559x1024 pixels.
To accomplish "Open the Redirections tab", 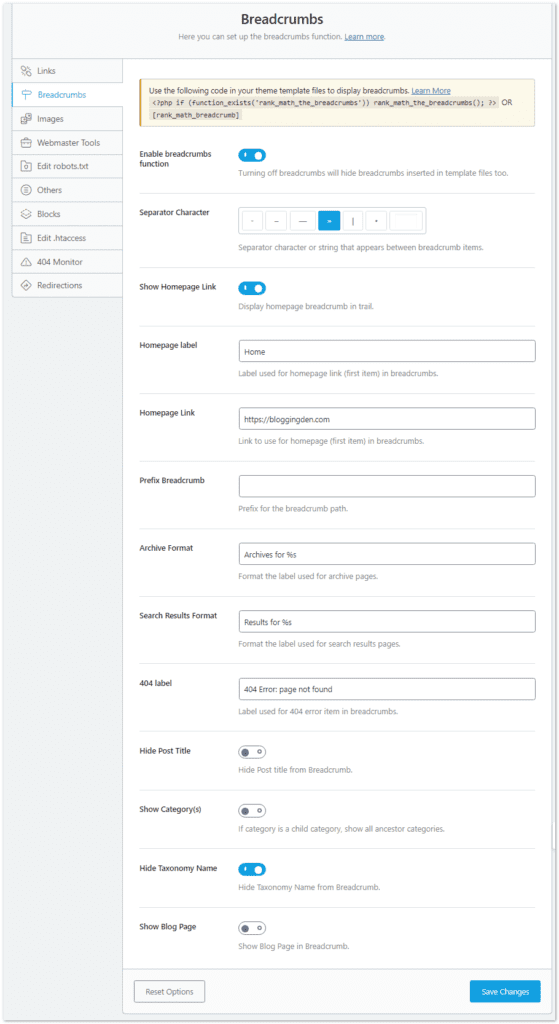I will (x=67, y=285).
